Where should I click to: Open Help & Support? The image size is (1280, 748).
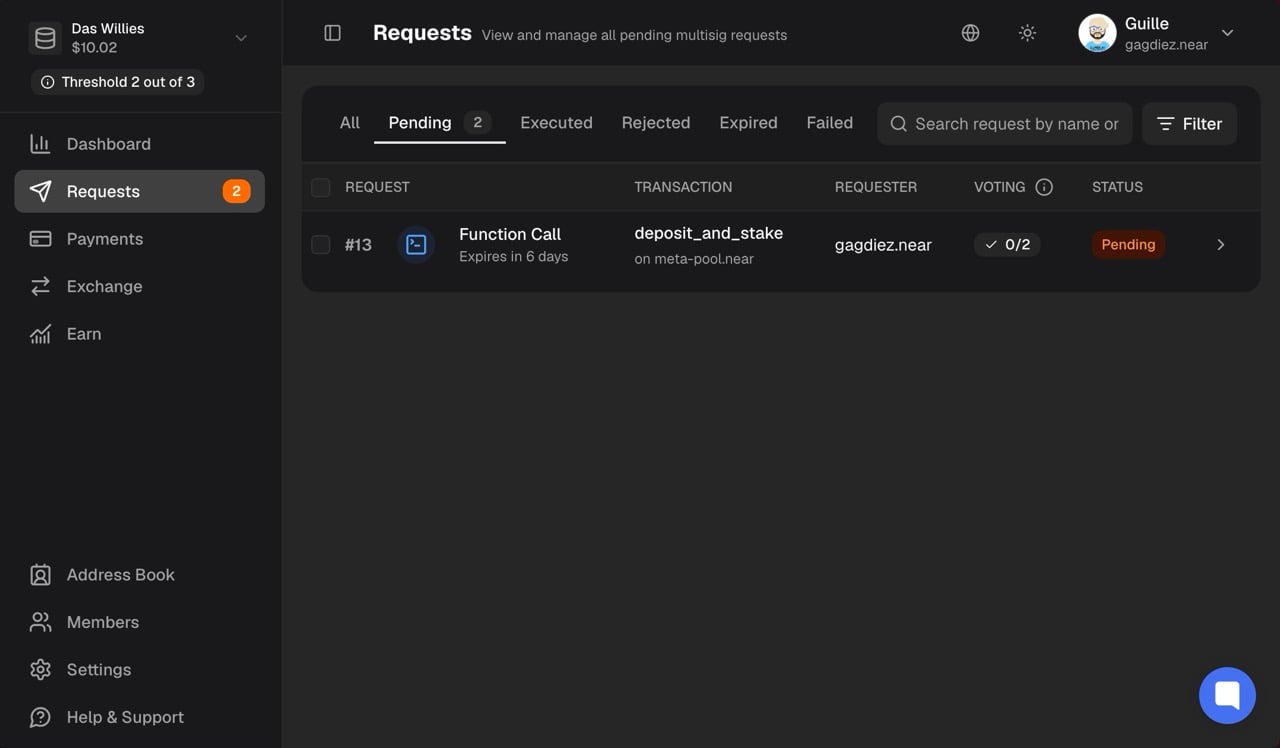(x=139, y=717)
